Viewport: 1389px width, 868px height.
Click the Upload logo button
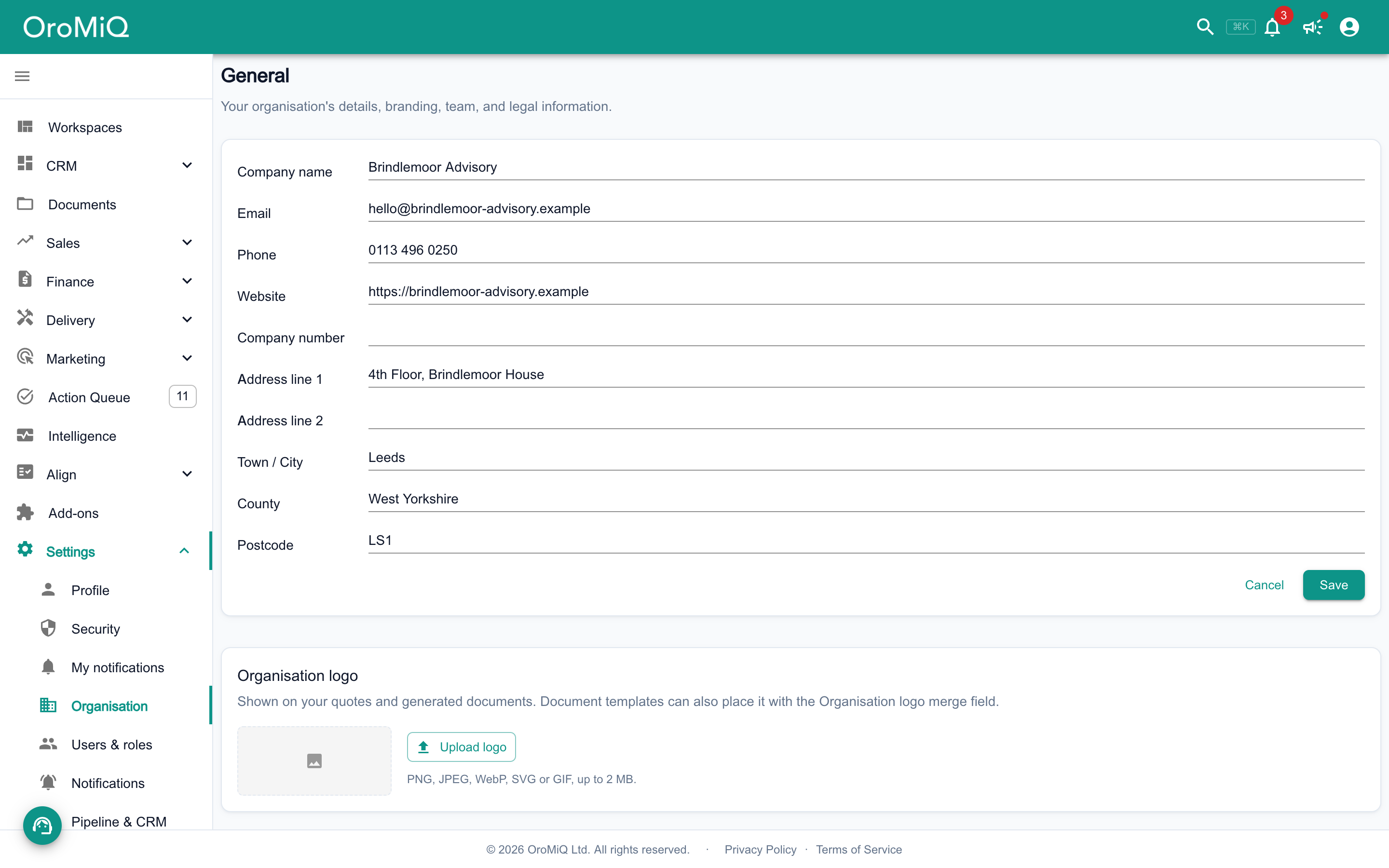[461, 747]
